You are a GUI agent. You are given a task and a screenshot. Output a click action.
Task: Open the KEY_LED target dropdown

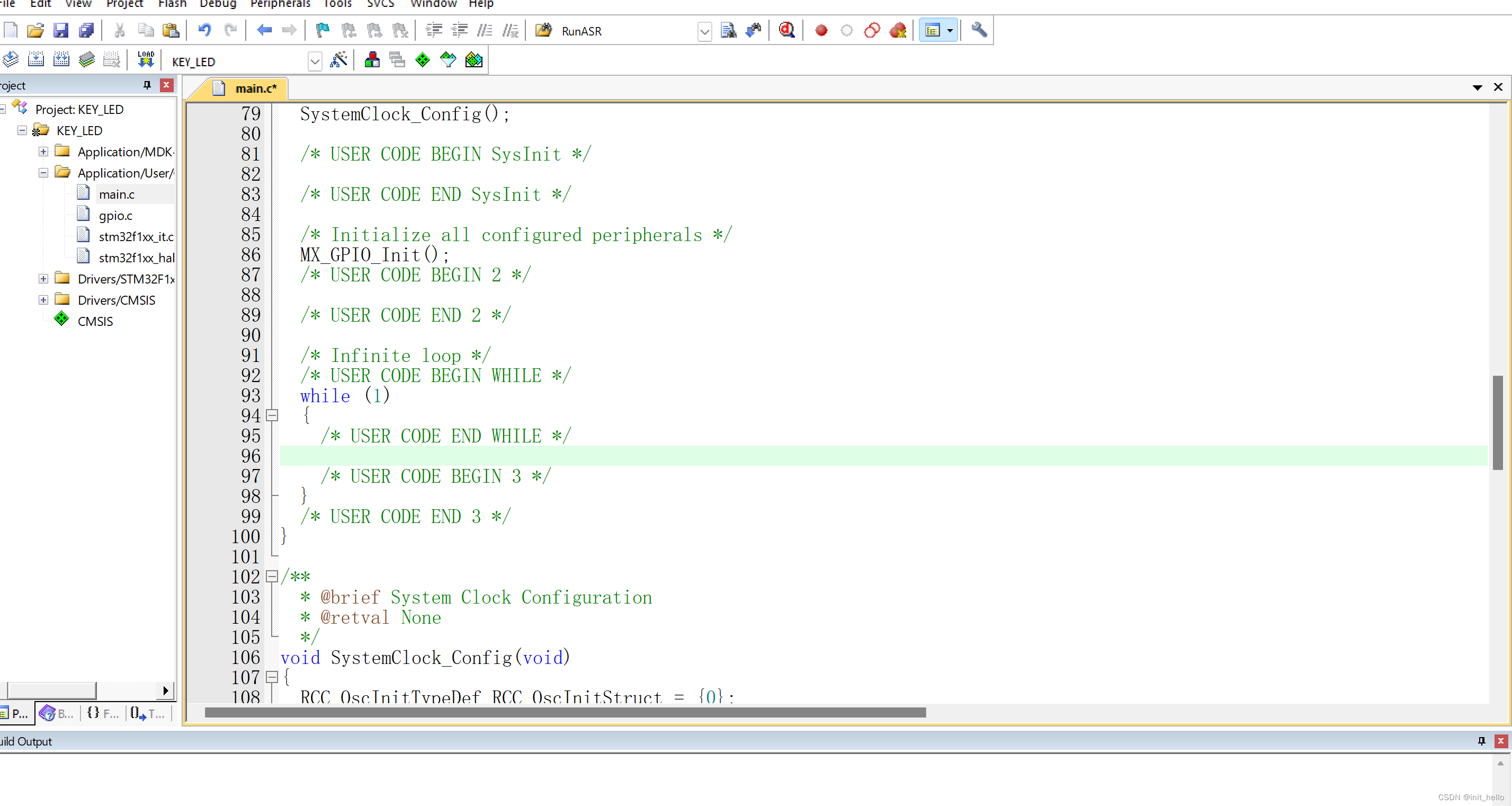(315, 61)
